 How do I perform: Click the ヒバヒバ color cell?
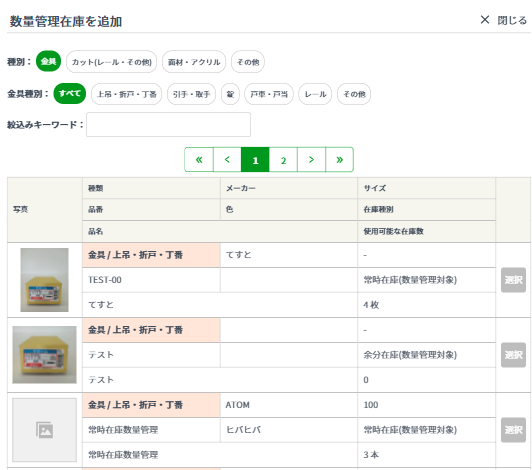point(289,430)
